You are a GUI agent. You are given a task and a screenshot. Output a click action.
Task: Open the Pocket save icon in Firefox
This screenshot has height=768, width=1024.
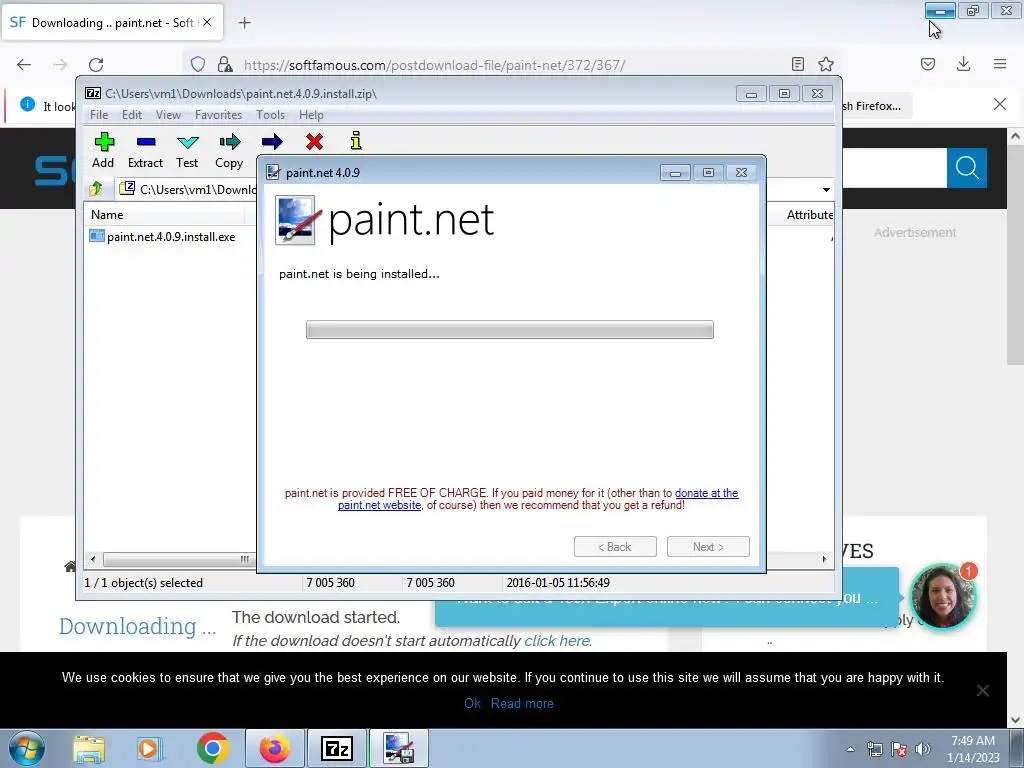928,64
